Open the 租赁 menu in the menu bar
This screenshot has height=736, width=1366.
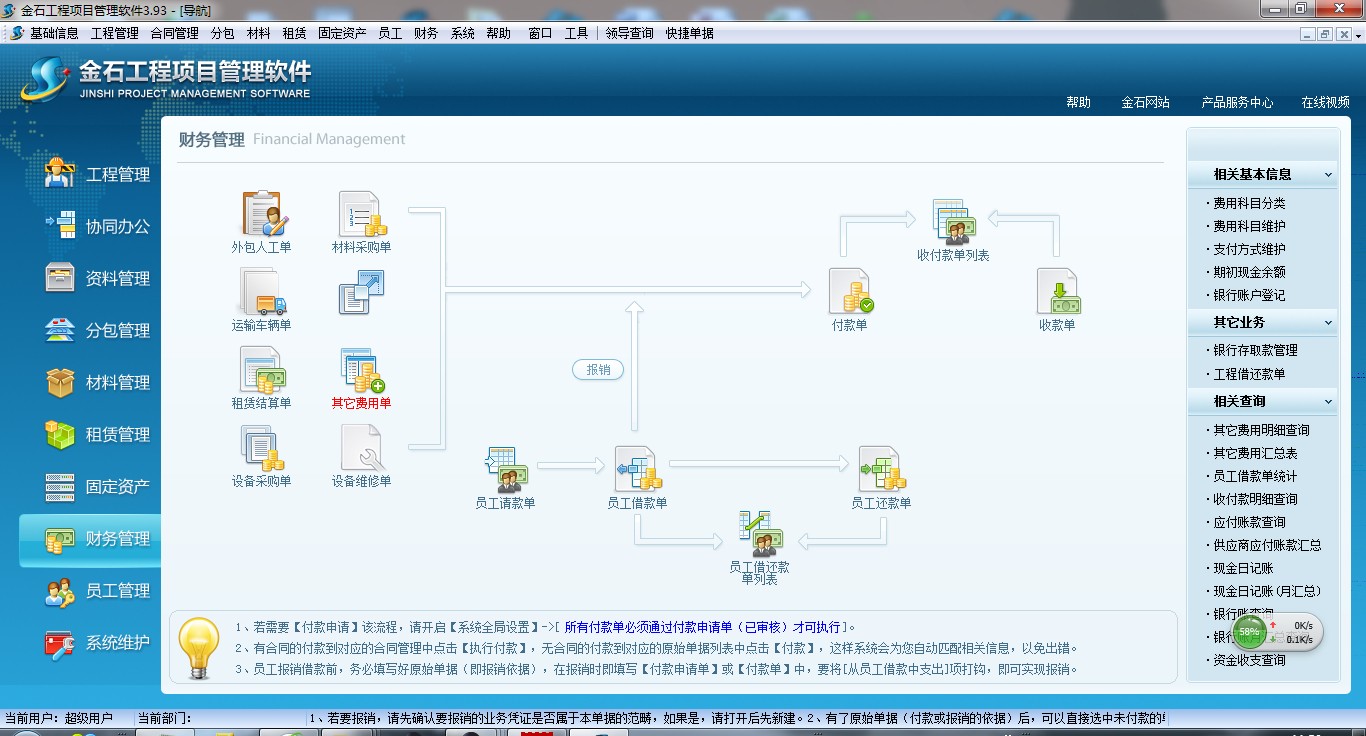[295, 33]
